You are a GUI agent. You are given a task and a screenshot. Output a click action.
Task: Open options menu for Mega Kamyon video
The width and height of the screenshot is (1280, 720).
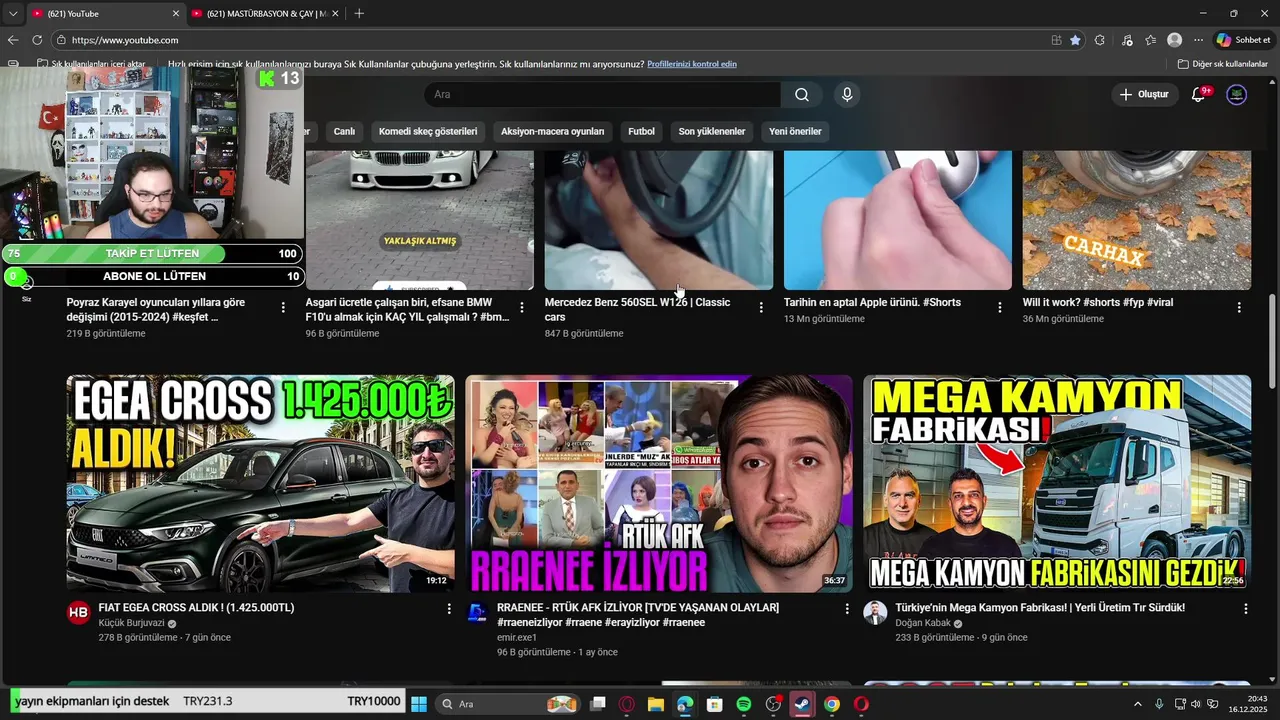1246,608
